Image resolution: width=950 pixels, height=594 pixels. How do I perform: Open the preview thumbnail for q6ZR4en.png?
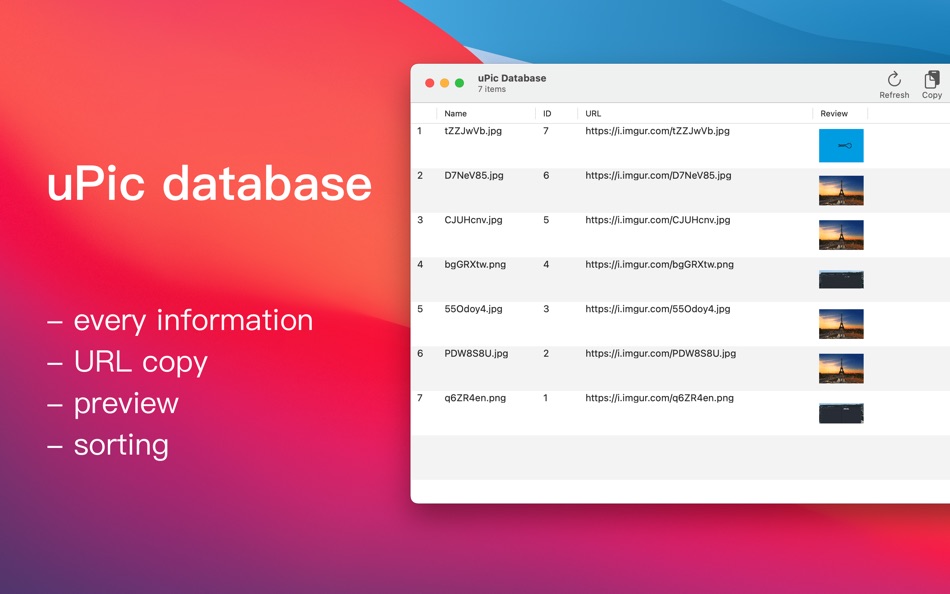point(841,413)
